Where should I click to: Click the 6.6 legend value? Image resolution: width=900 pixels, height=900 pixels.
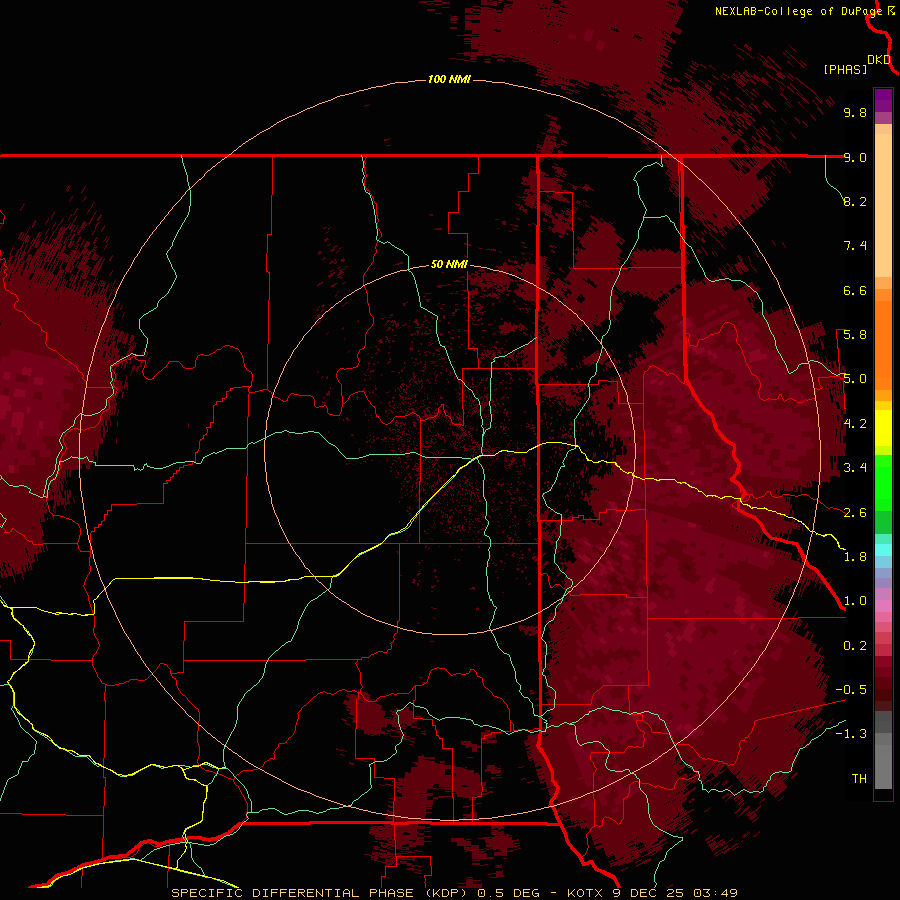coord(855,290)
